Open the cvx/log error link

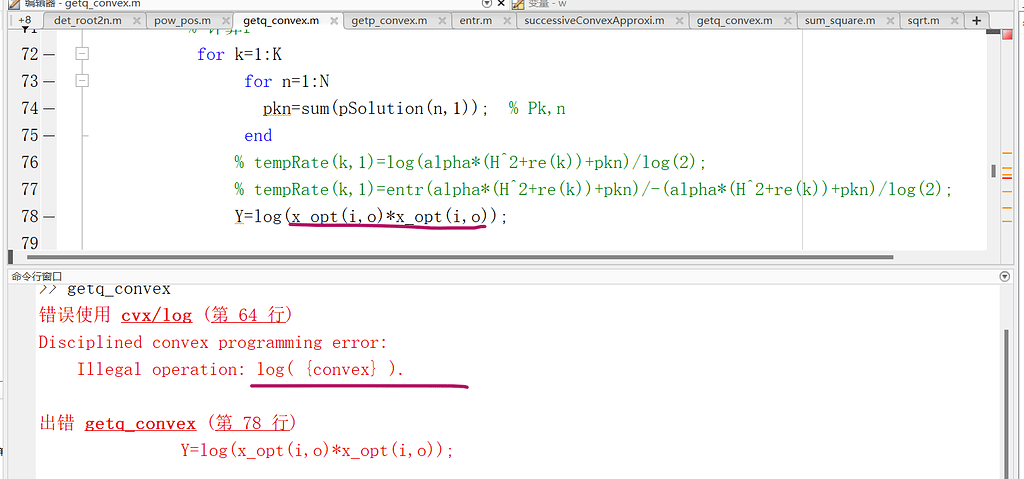(x=157, y=316)
